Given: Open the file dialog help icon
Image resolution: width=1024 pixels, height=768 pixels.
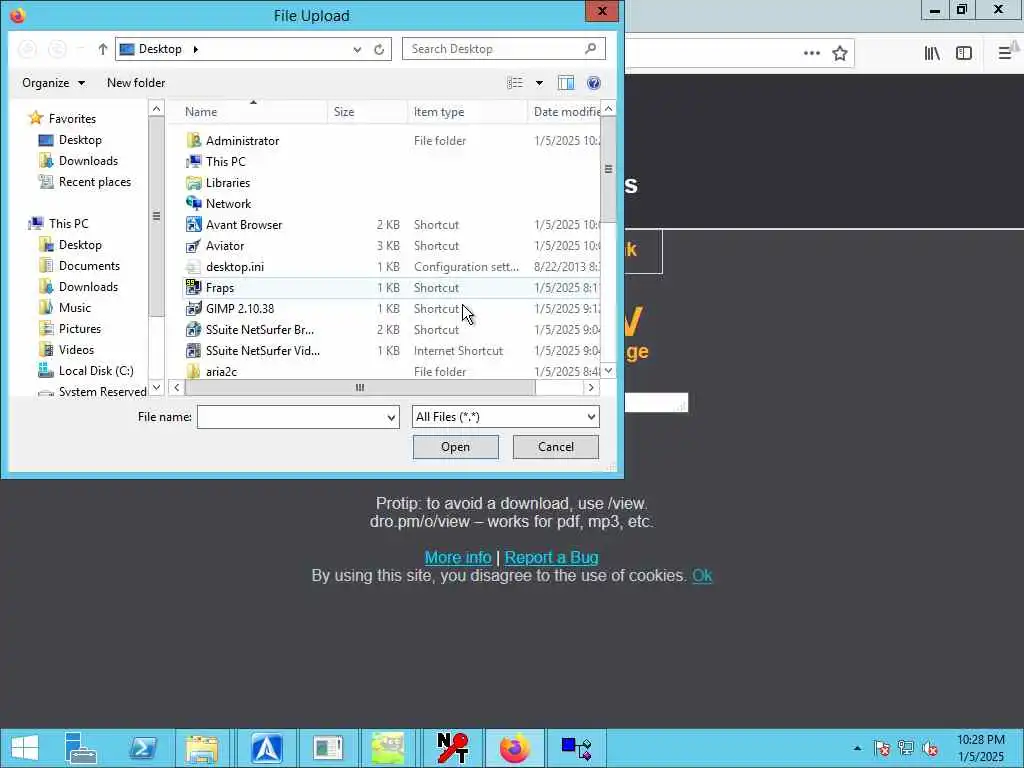Looking at the screenshot, I should 593,83.
